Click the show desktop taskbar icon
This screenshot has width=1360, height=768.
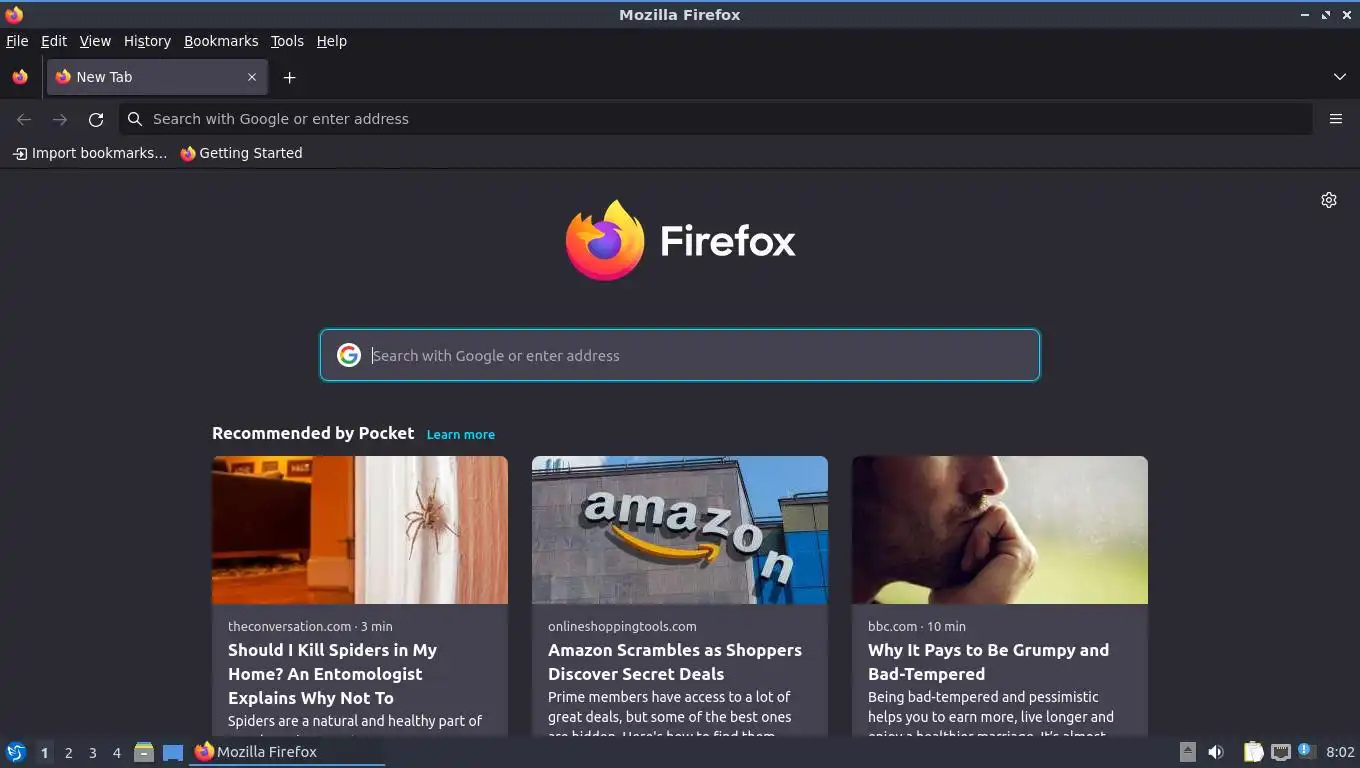[x=173, y=752]
